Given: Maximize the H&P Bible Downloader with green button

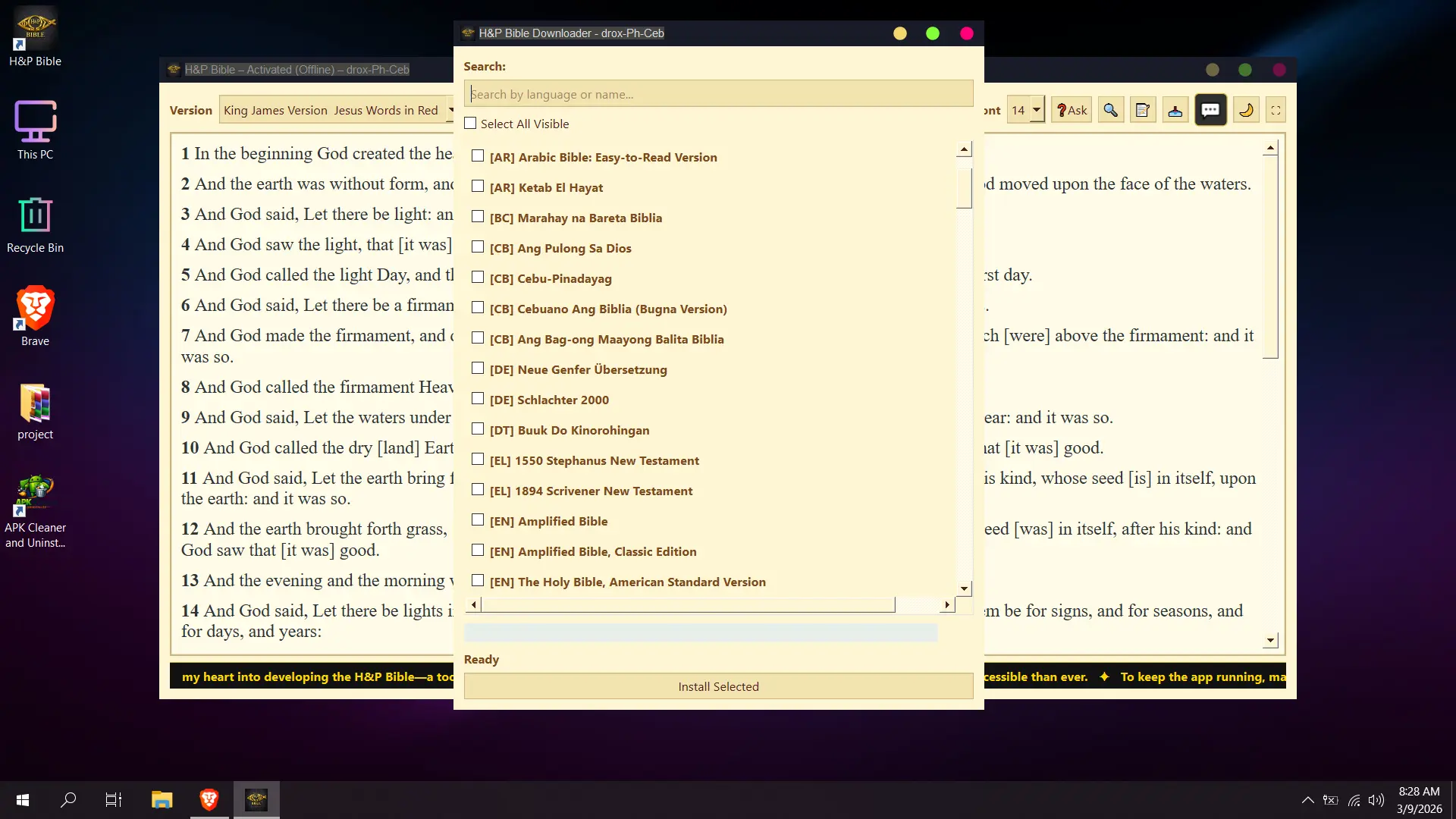Looking at the screenshot, I should click(933, 33).
